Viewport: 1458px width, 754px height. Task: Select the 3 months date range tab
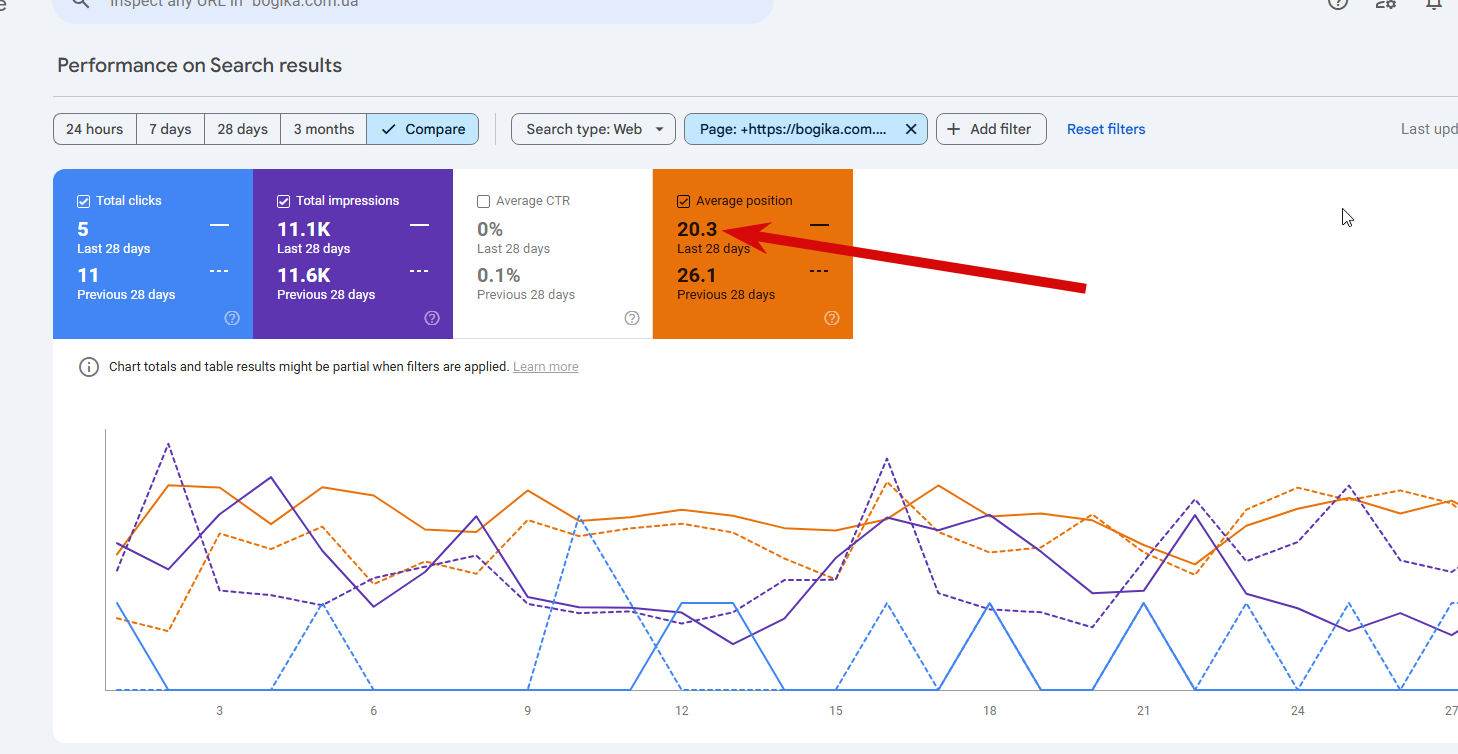(323, 129)
